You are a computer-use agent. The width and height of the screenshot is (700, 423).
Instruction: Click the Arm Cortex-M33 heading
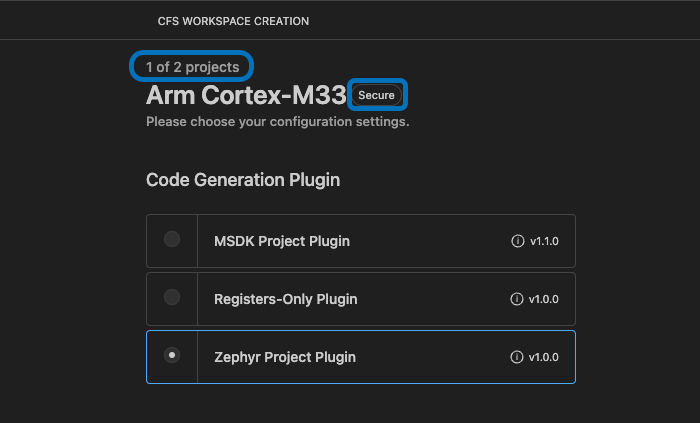[x=245, y=95]
